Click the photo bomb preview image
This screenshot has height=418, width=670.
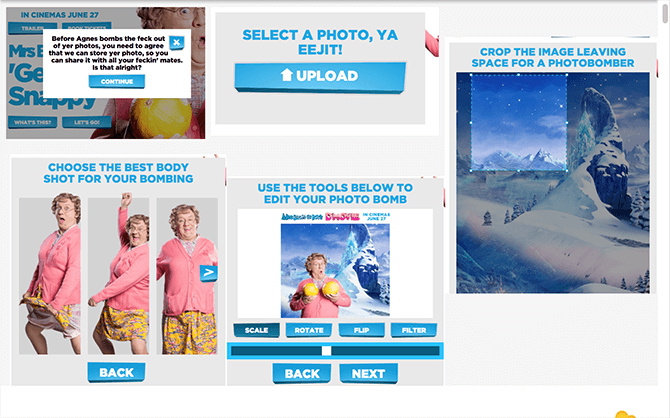tap(335, 271)
